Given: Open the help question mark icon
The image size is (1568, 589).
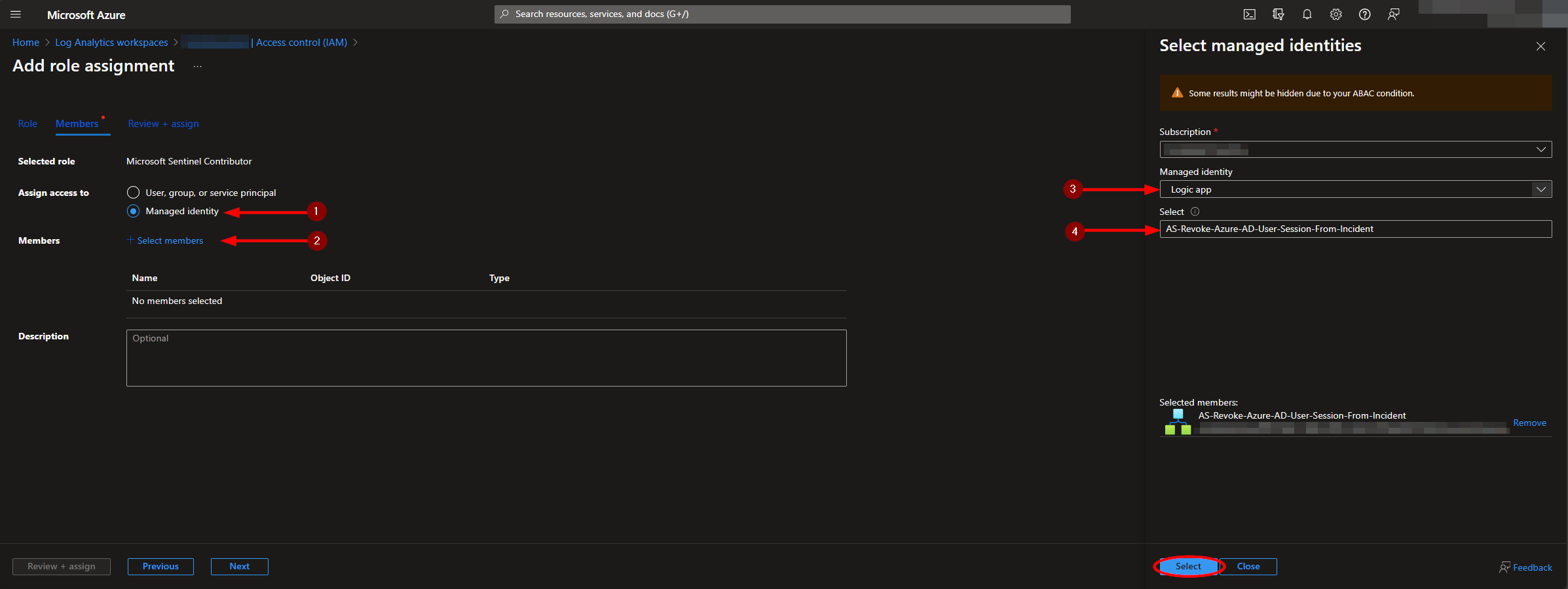Looking at the screenshot, I should click(1364, 14).
